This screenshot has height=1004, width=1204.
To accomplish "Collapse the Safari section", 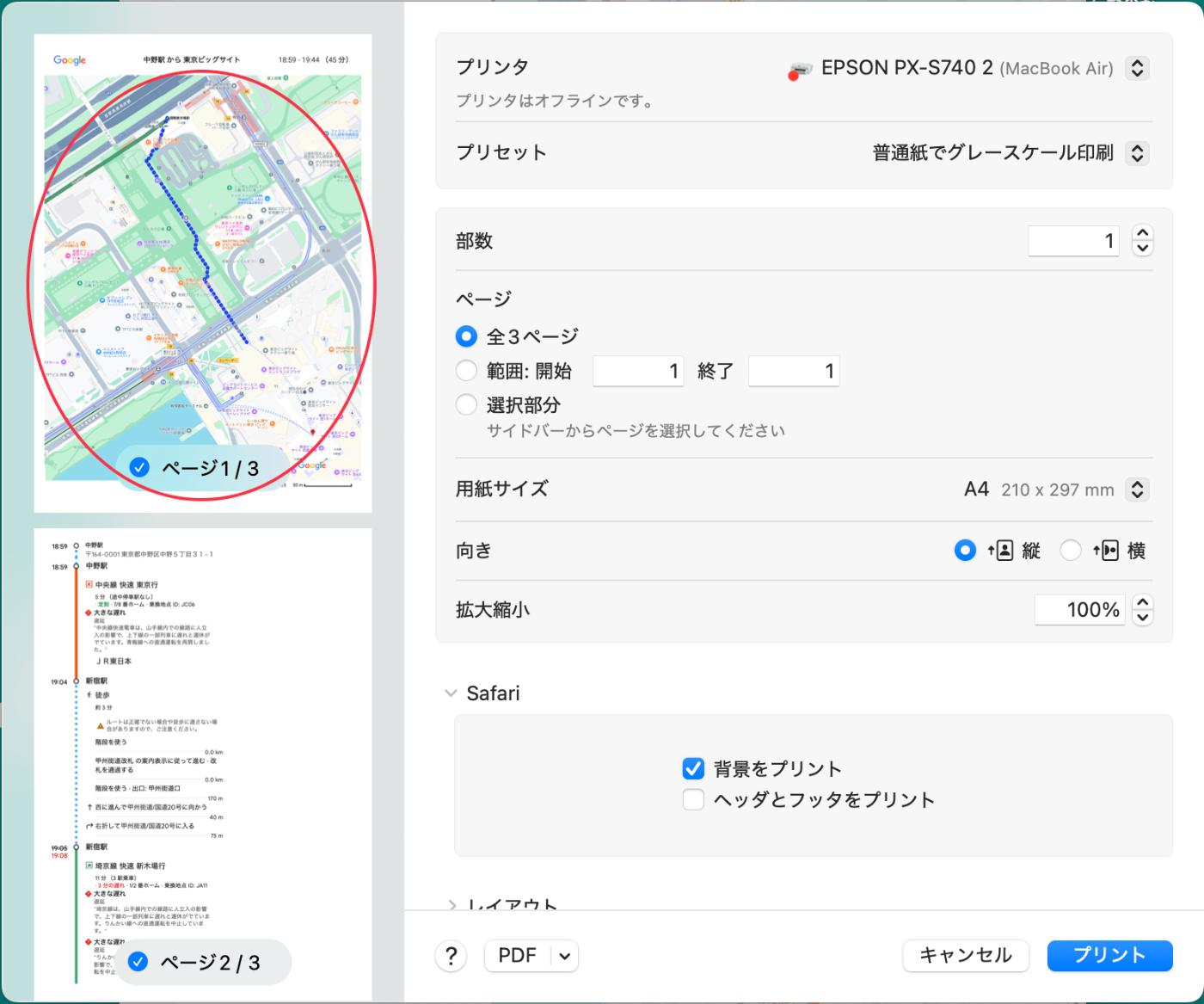I will 451,693.
